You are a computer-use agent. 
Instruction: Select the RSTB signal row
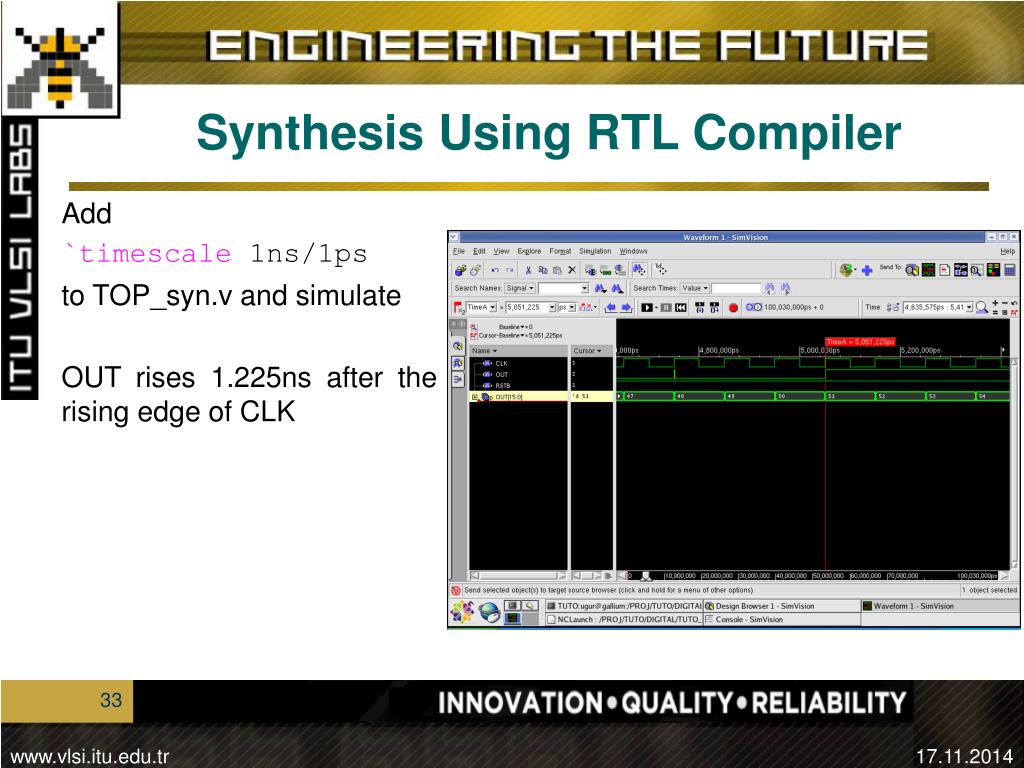(519, 385)
